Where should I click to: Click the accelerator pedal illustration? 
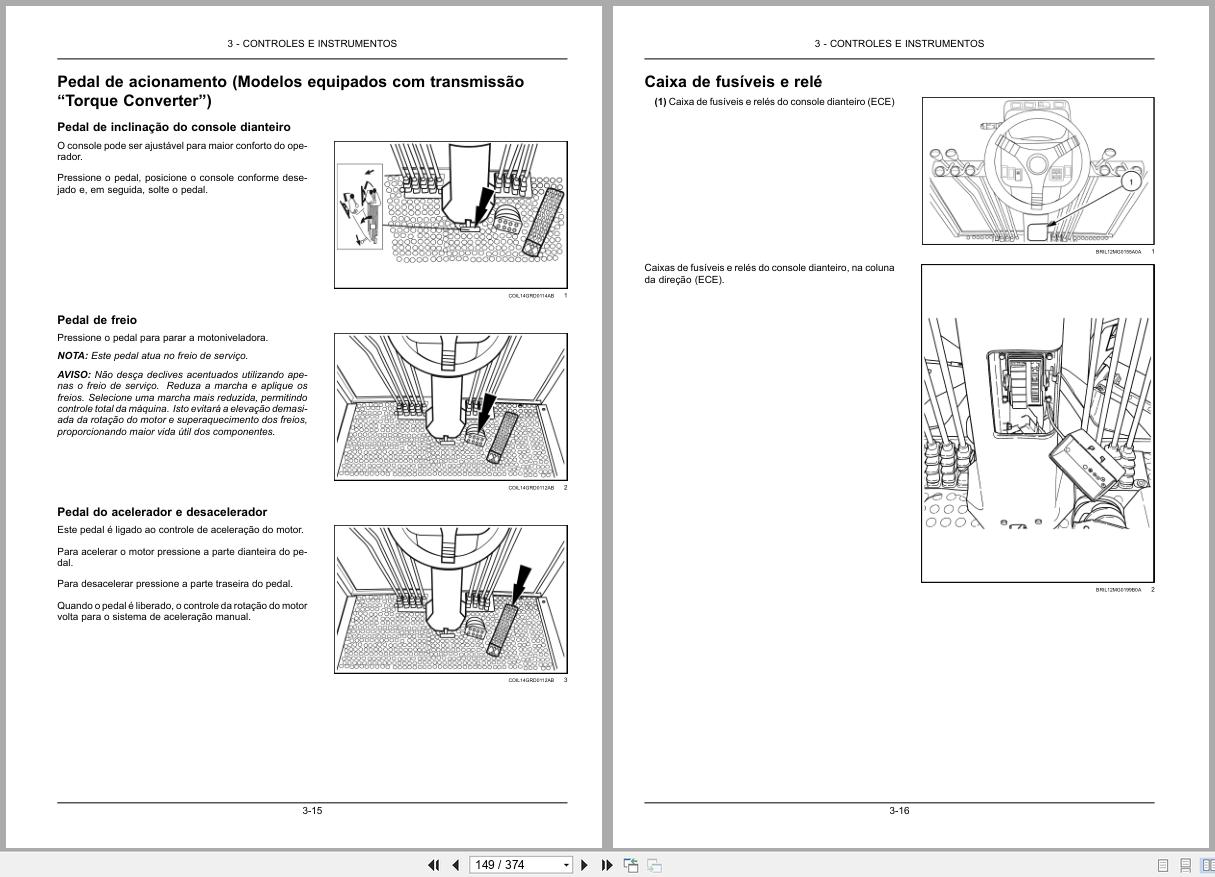pyautogui.click(x=451, y=599)
